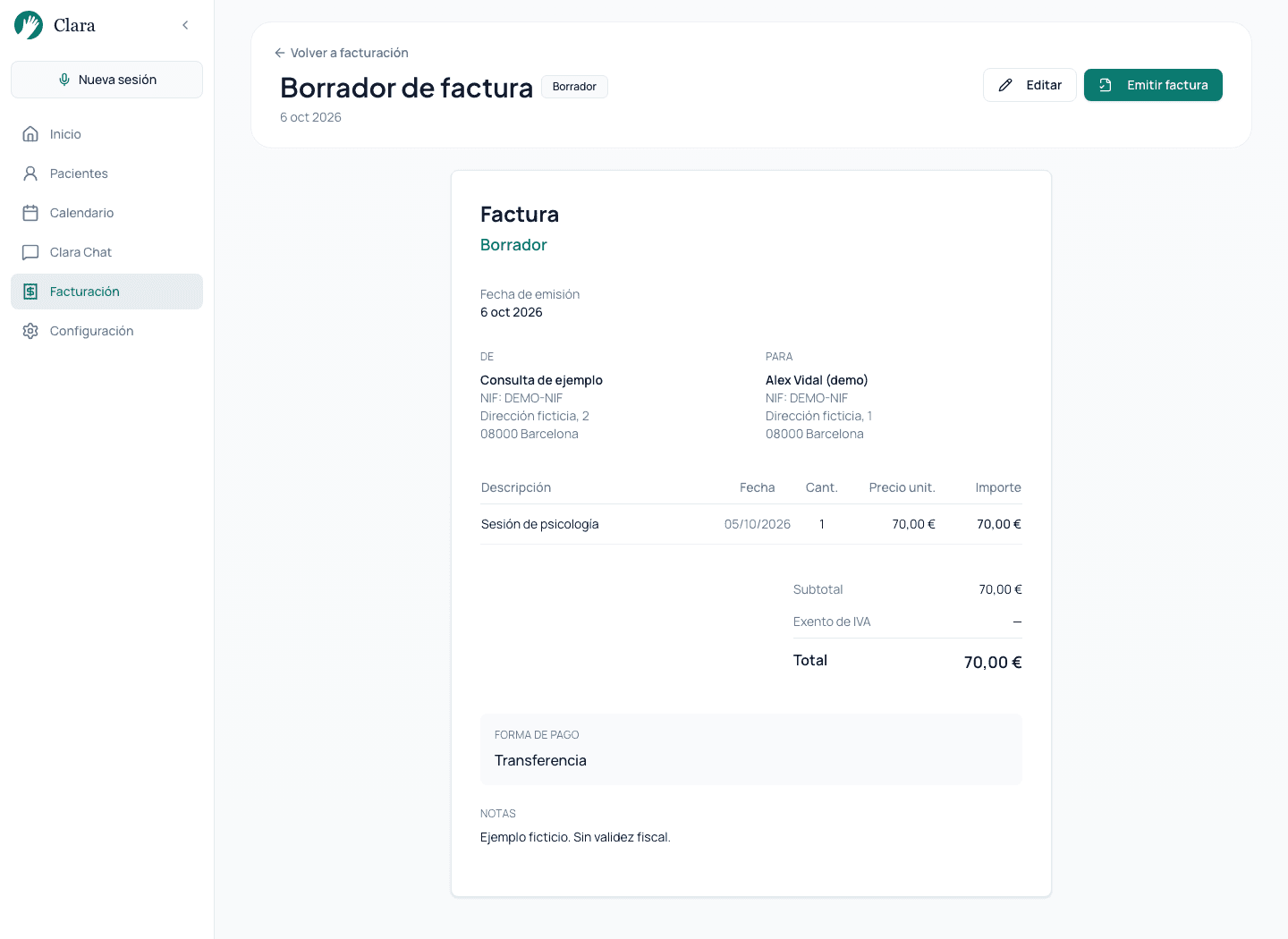Click the Descripción column header

[x=516, y=487]
